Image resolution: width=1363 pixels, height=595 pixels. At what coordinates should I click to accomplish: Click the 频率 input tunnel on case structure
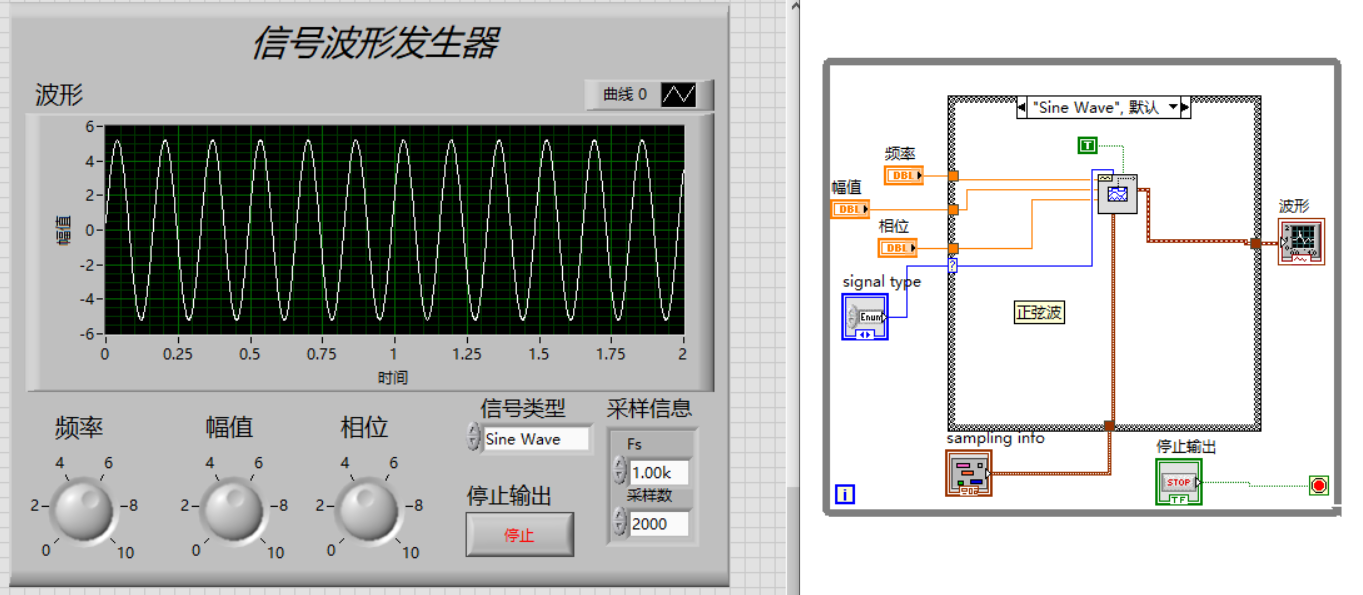tap(953, 176)
